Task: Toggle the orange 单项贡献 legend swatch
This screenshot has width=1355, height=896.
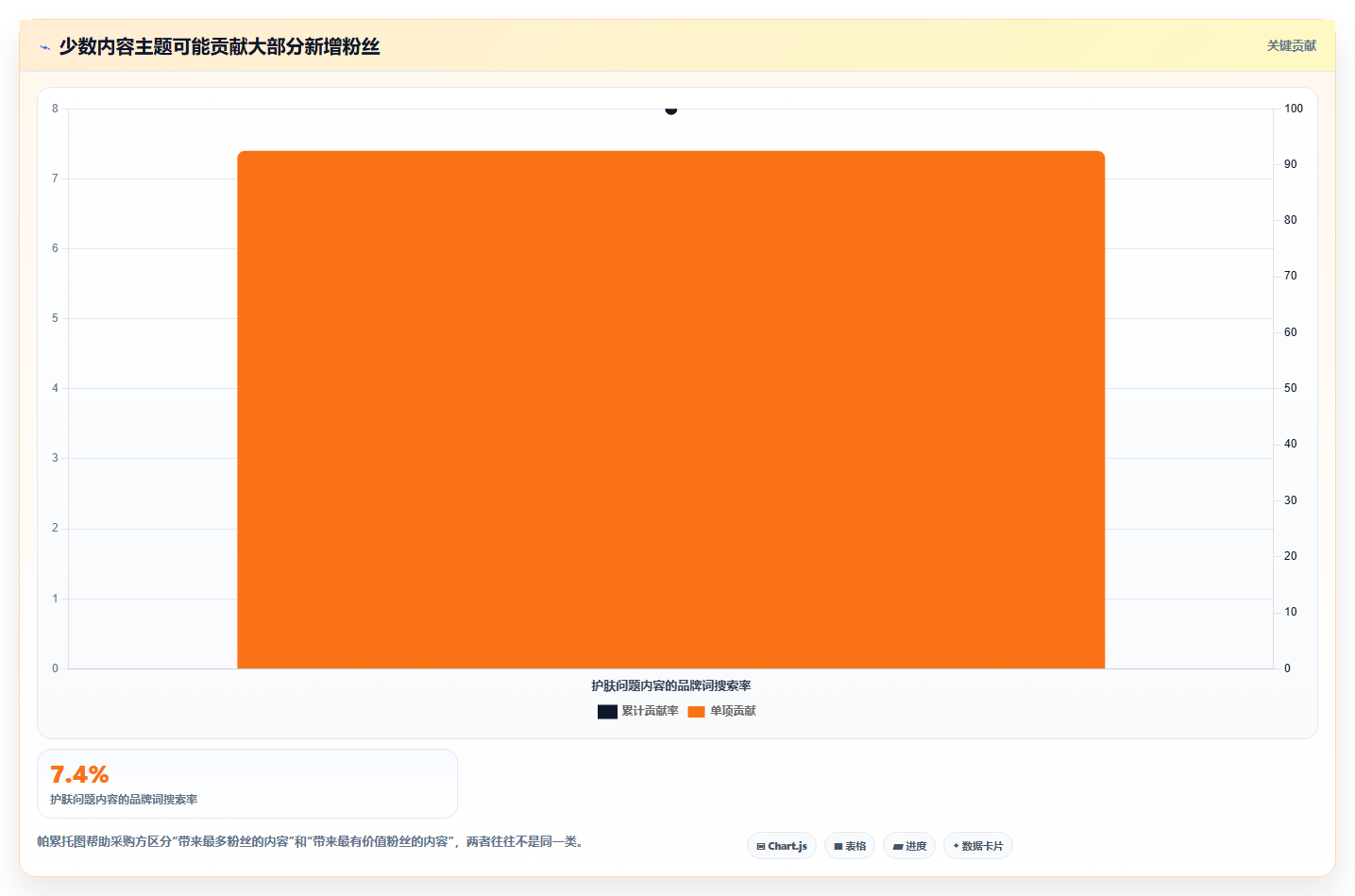Action: tap(696, 711)
